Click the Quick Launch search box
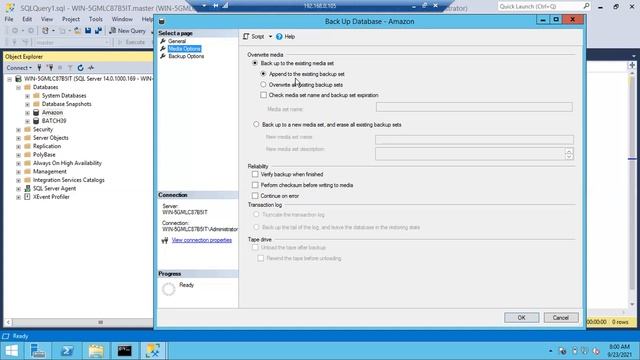Screen dimensions: 640x360 click(x=544, y=7)
